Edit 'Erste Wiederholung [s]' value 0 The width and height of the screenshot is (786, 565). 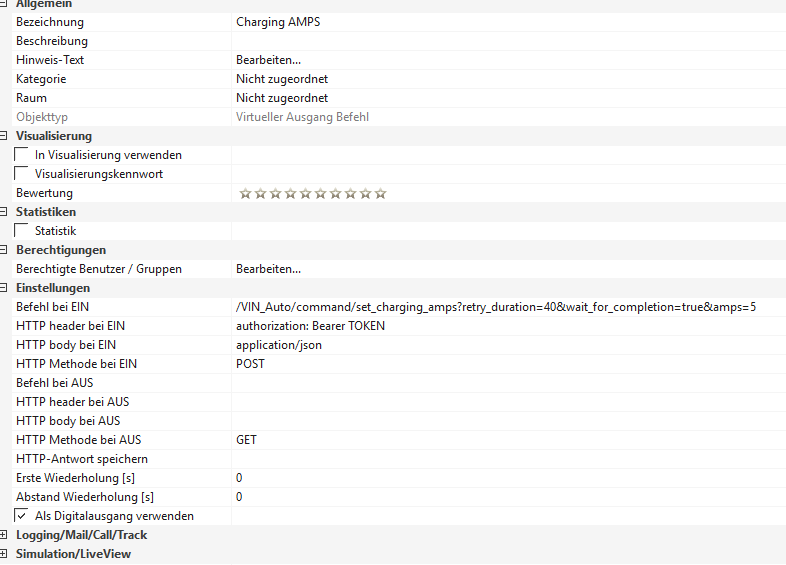508,479
